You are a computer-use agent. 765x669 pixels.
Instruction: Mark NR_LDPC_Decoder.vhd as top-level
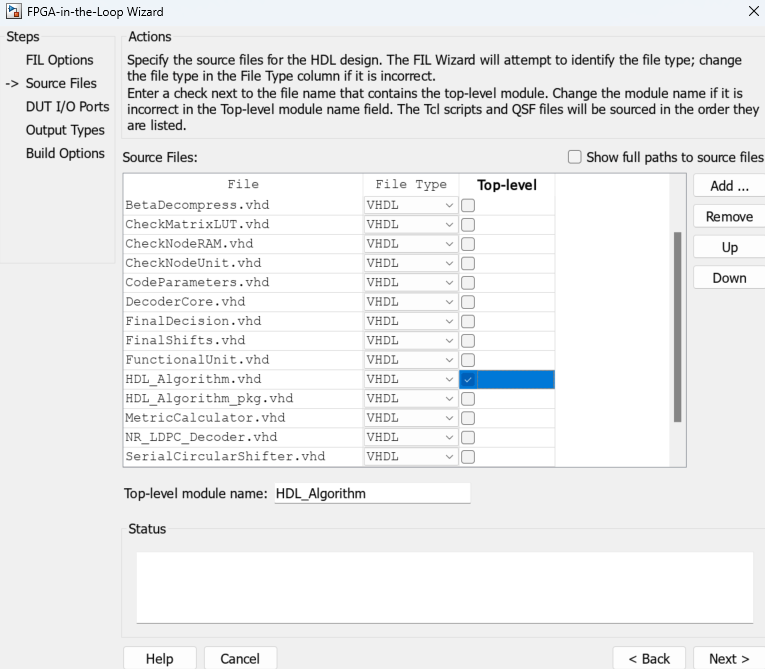[468, 437]
